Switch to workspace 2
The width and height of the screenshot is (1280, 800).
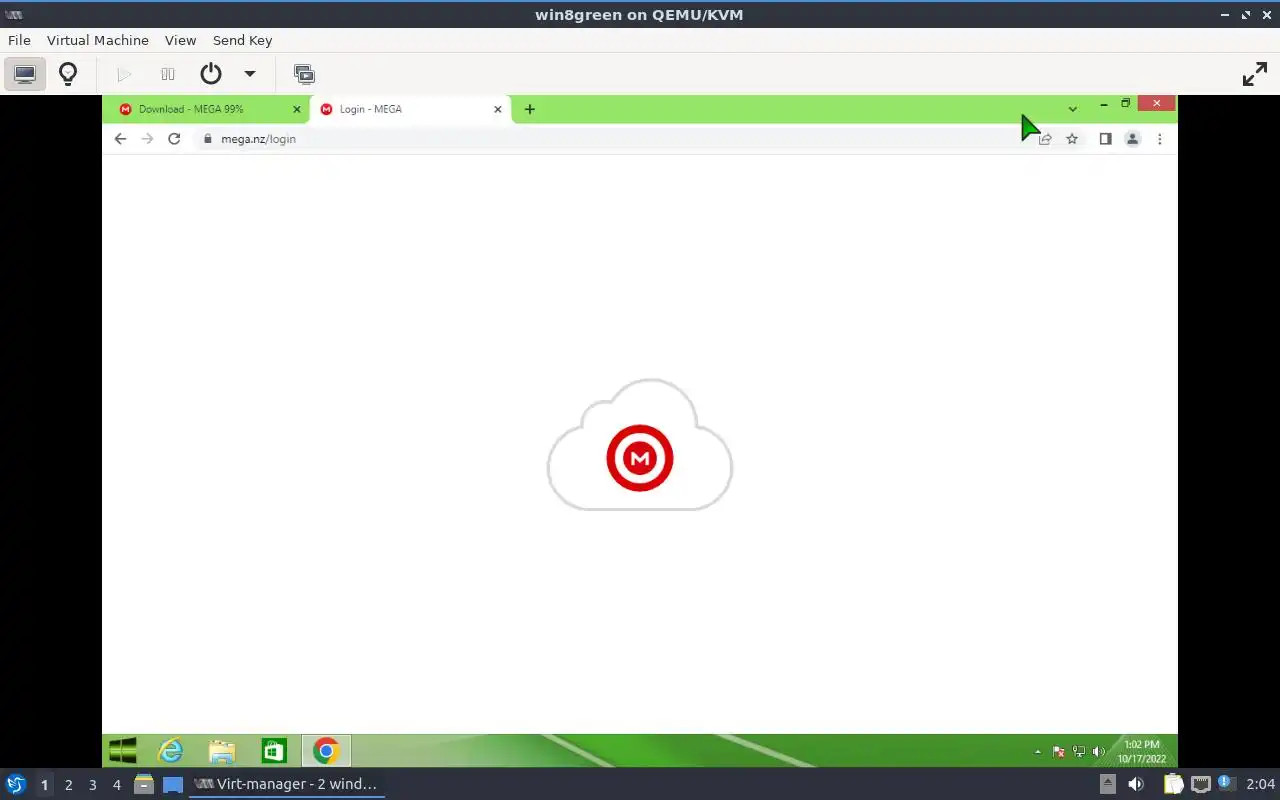pyautogui.click(x=68, y=785)
